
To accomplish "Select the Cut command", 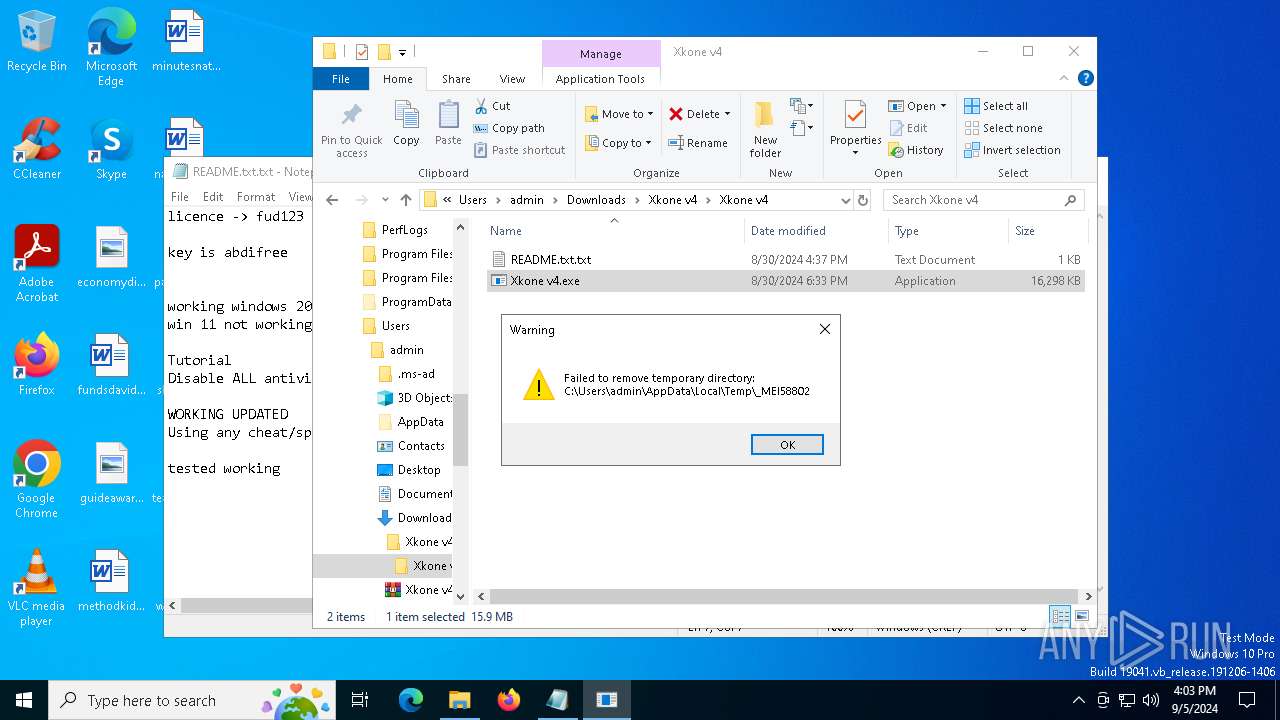I will (x=493, y=106).
